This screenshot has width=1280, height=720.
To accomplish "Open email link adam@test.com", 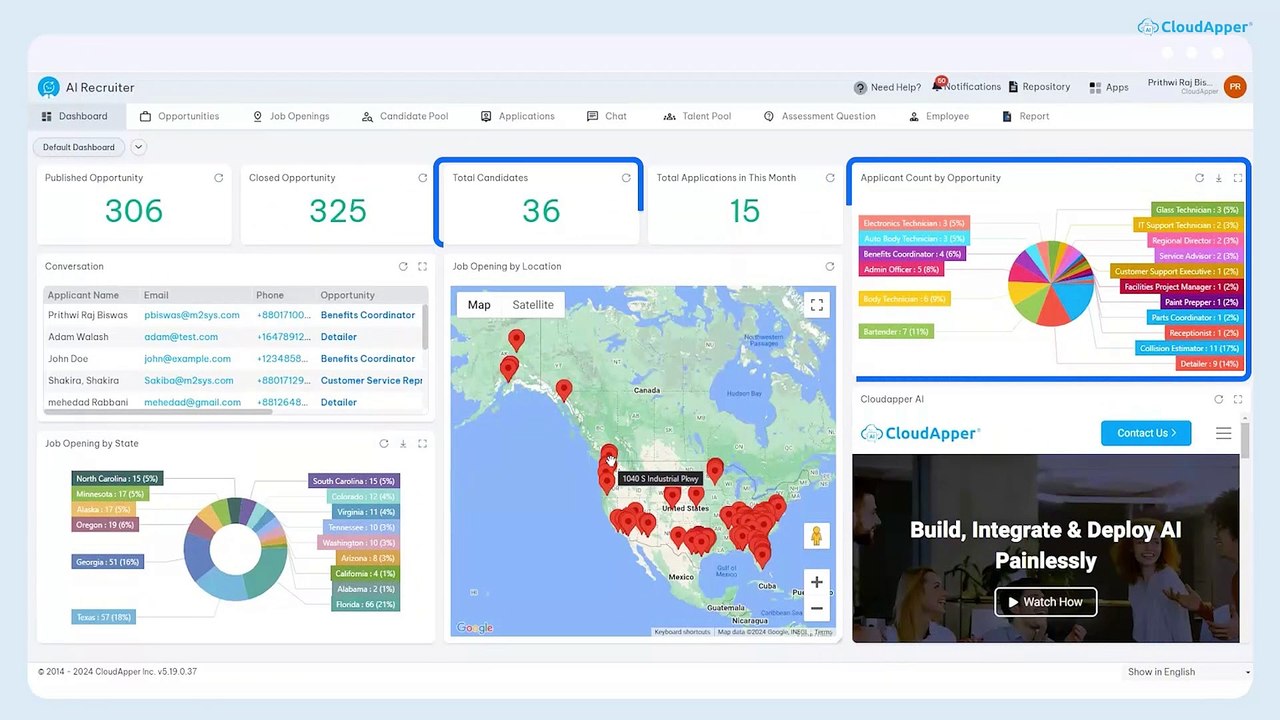I will [181, 337].
